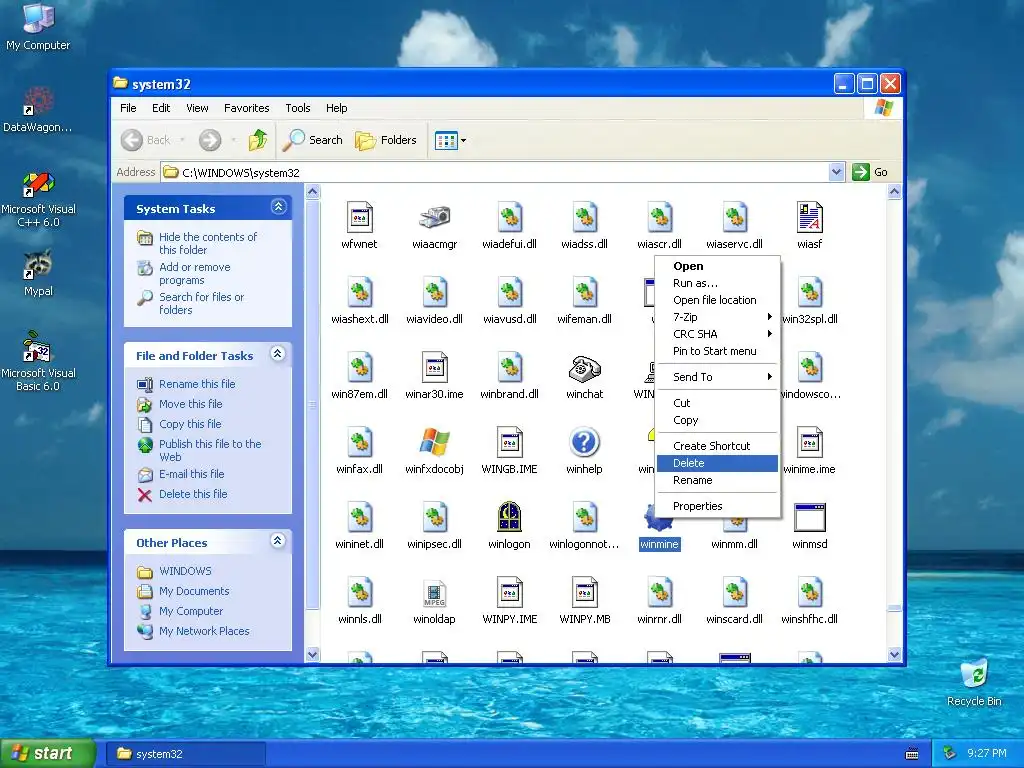The image size is (1024, 768).
Task: Select the winscard.dll file
Action: click(x=735, y=601)
